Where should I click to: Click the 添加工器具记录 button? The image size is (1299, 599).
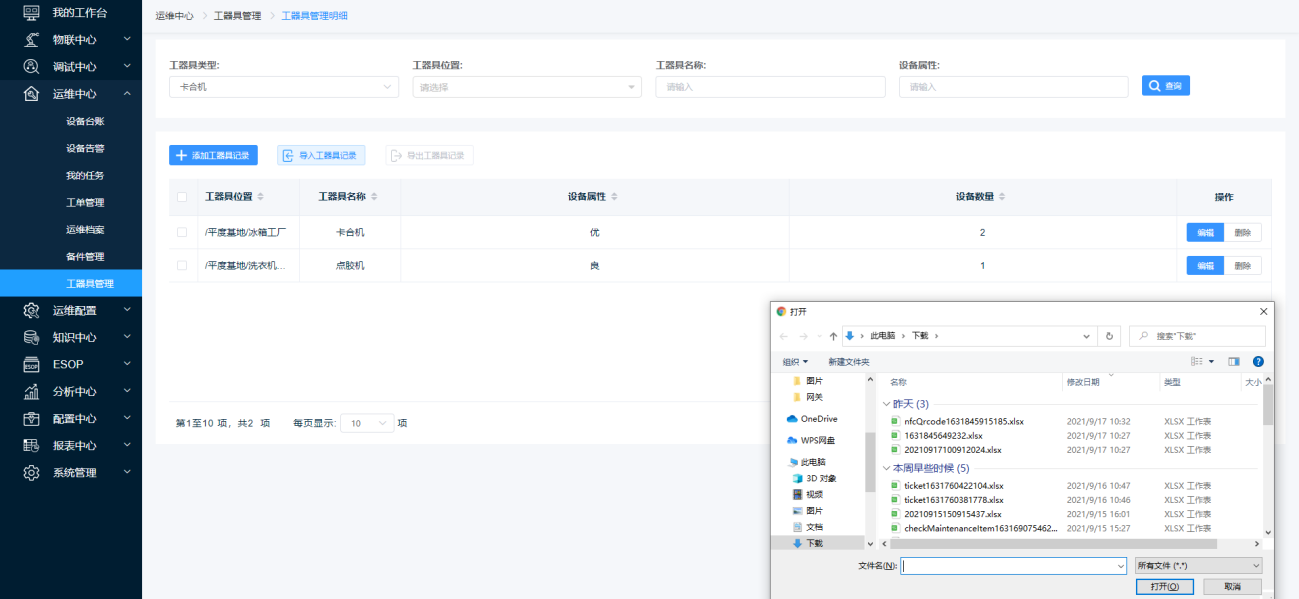pyautogui.click(x=213, y=155)
